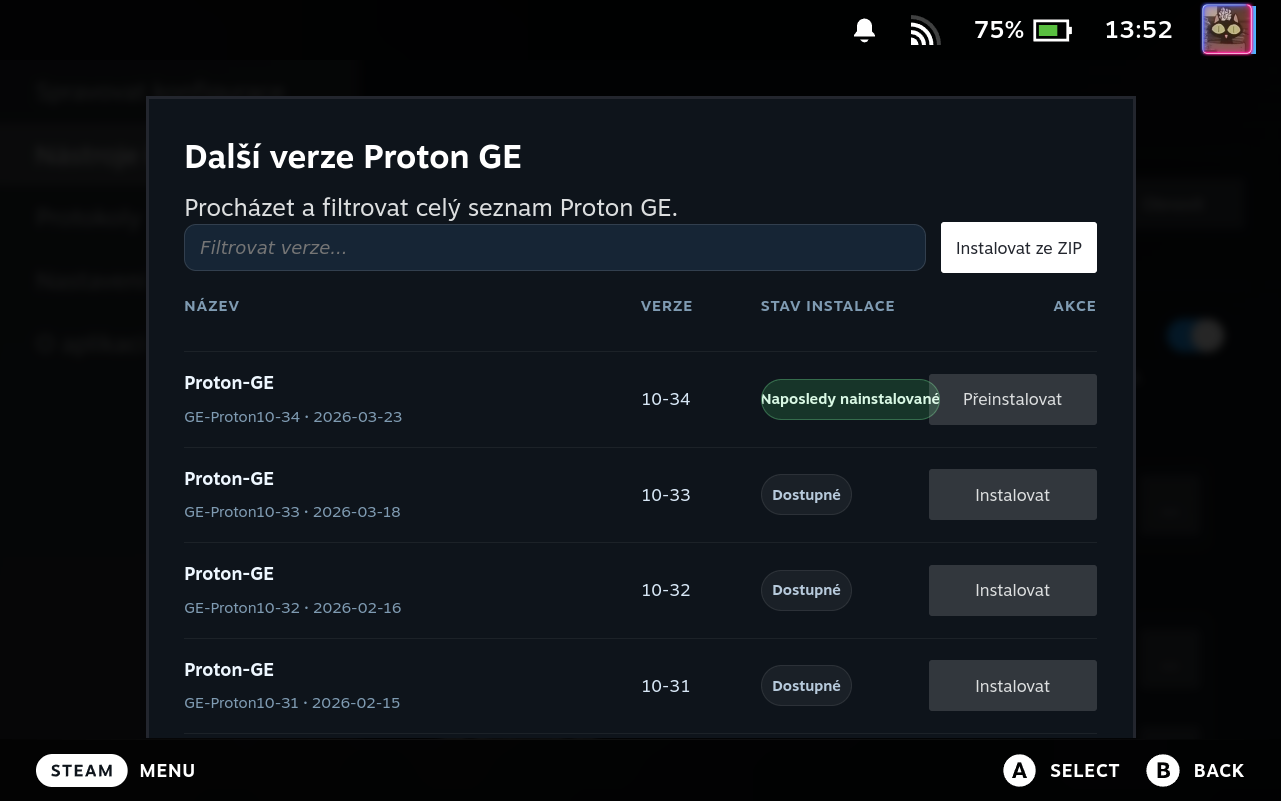Click the 13:52 clock

tap(1138, 30)
